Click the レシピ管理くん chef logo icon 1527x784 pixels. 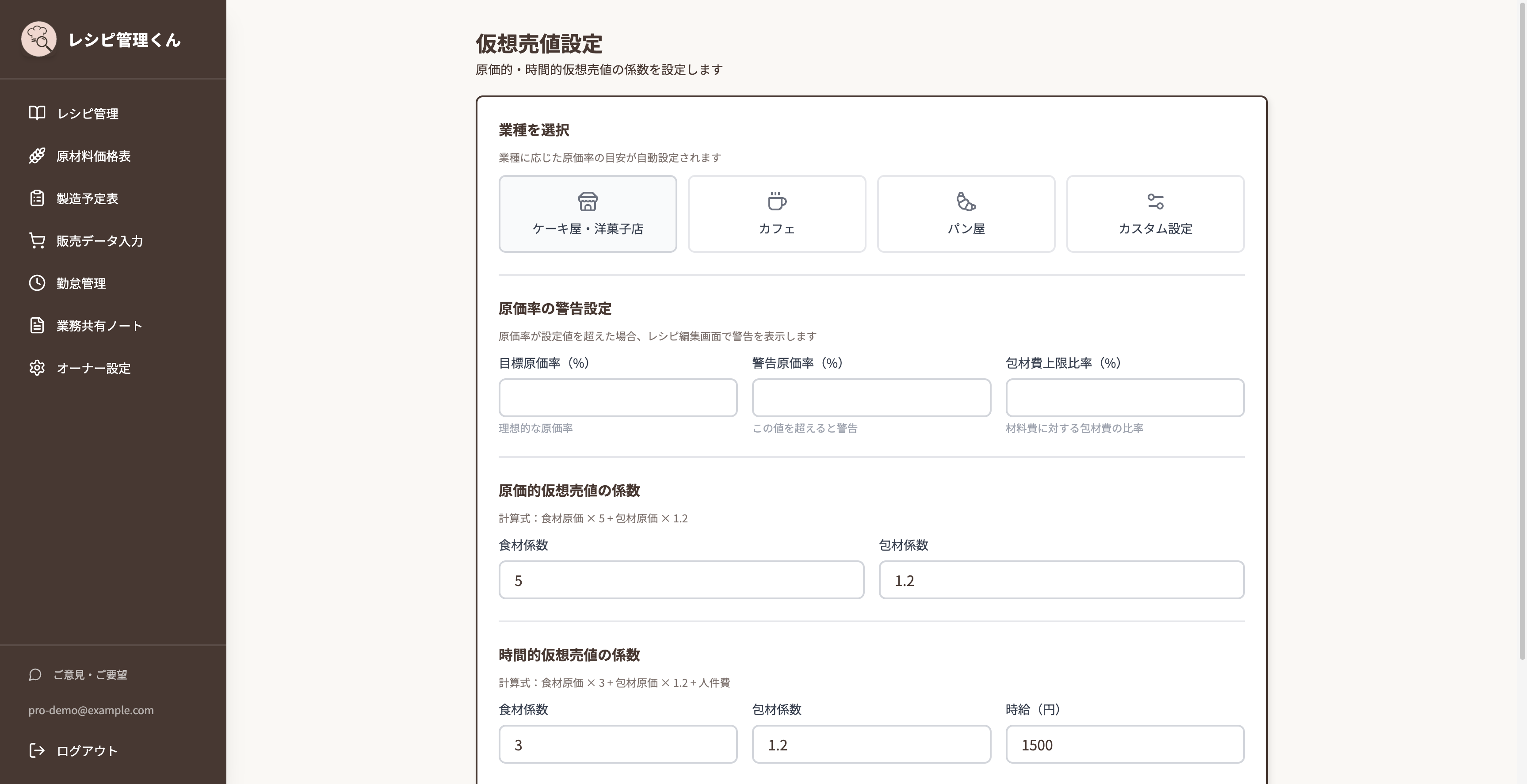pos(39,39)
